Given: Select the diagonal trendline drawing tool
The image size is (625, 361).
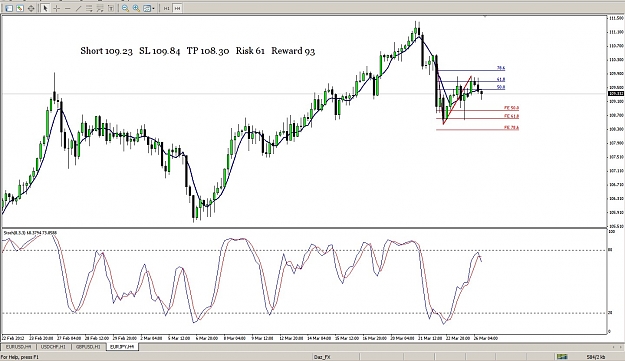Looking at the screenshot, I should click(x=78, y=8).
